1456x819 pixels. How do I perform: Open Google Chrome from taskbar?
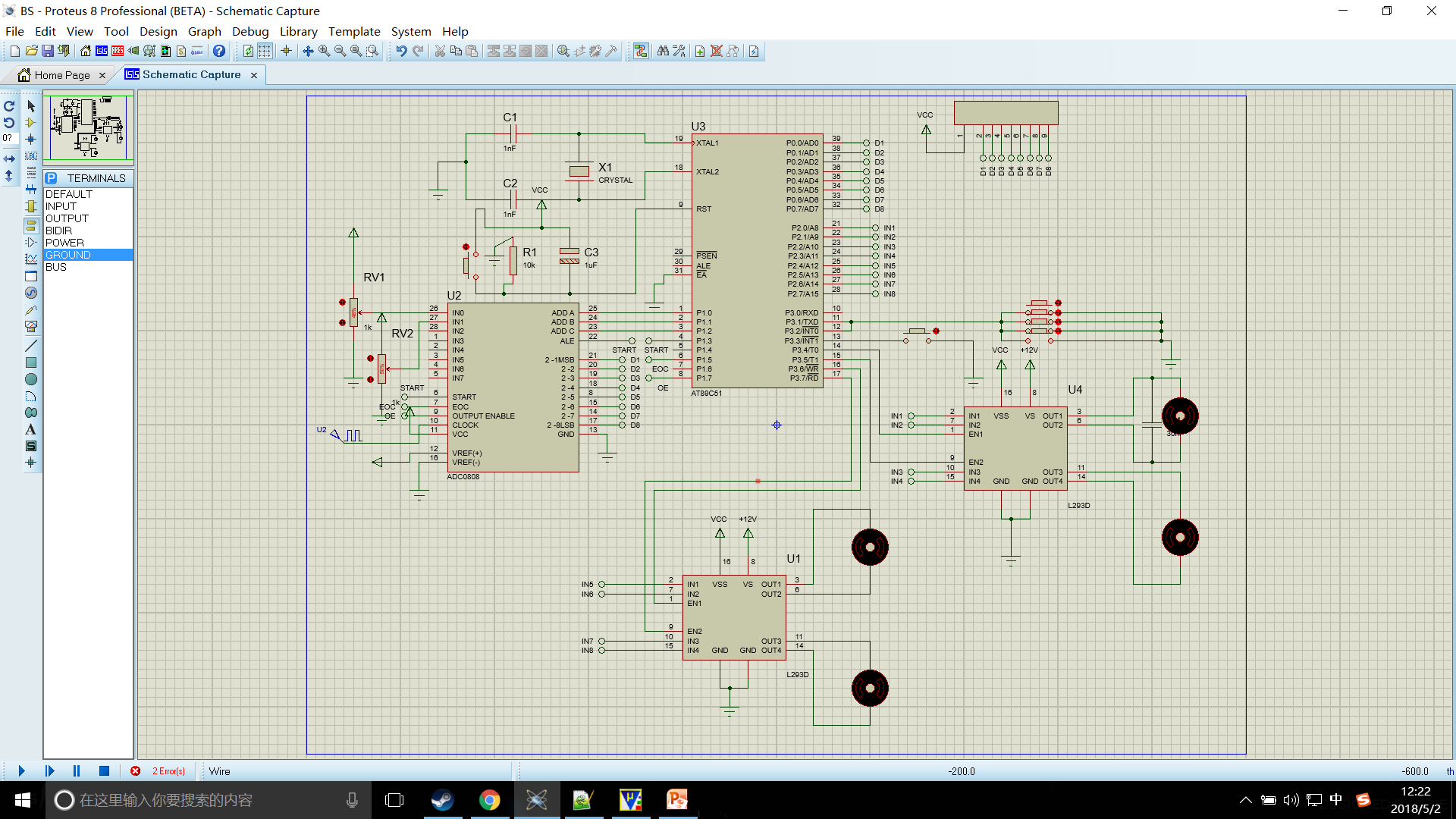[490, 800]
